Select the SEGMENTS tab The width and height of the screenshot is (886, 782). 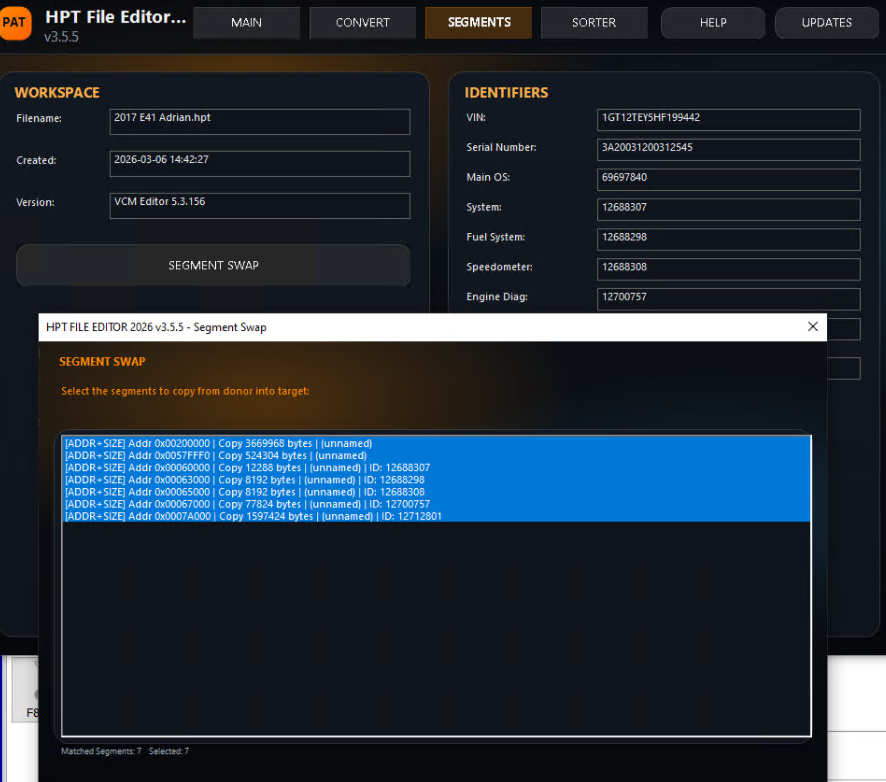point(478,23)
